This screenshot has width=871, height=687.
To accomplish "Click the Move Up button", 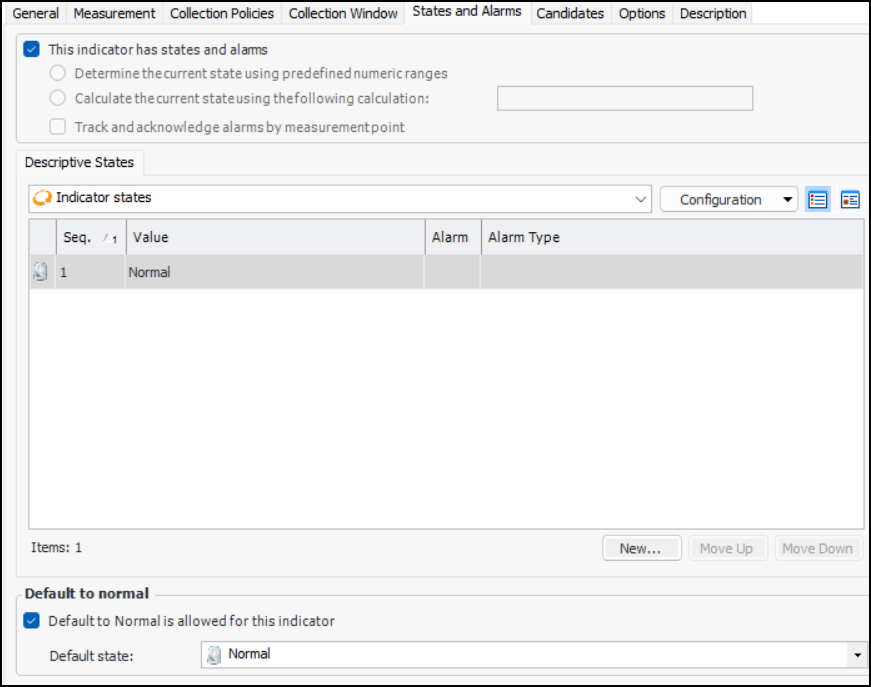I will coord(728,548).
